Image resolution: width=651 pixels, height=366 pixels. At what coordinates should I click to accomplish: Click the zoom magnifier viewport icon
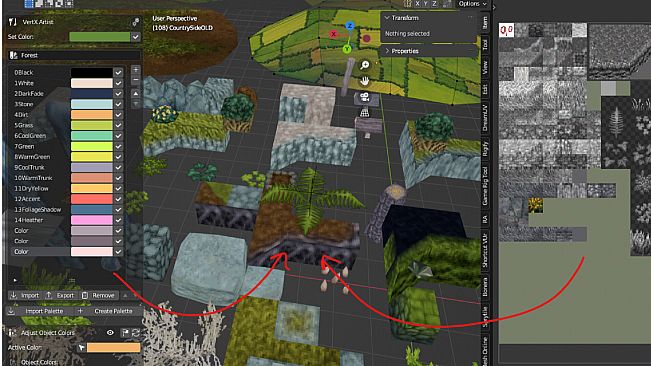(x=365, y=65)
